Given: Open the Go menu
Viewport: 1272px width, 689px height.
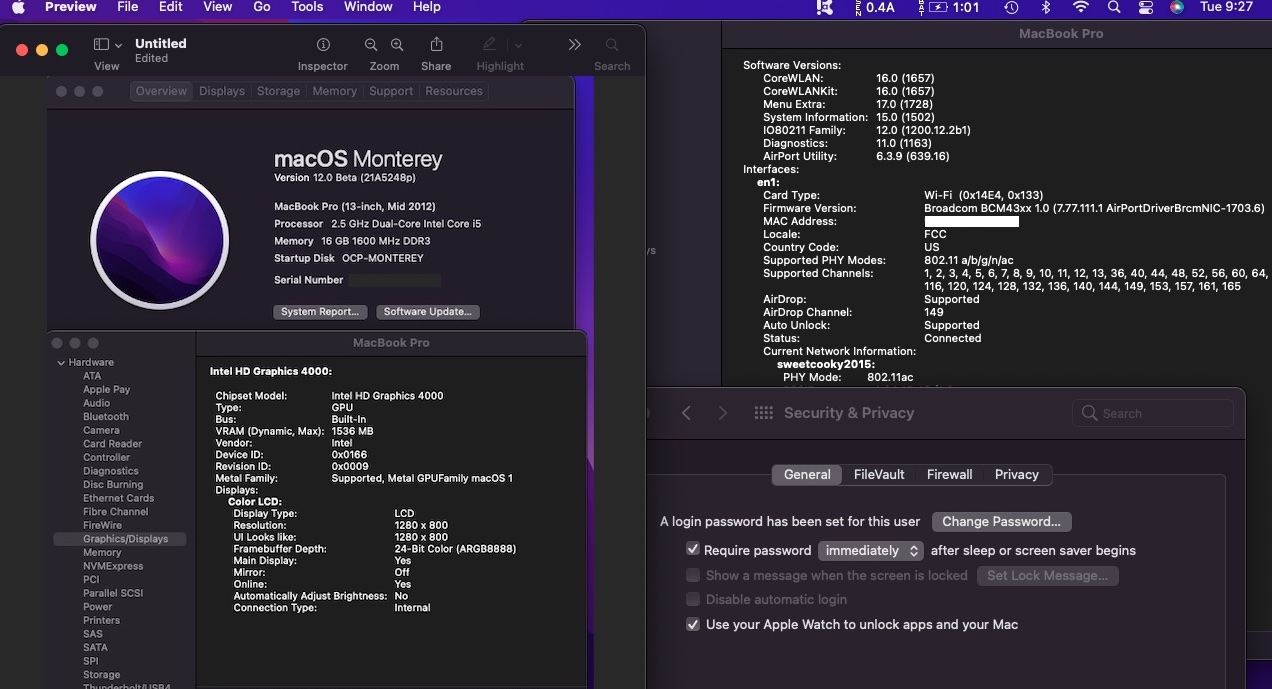Looking at the screenshot, I should click(x=262, y=7).
